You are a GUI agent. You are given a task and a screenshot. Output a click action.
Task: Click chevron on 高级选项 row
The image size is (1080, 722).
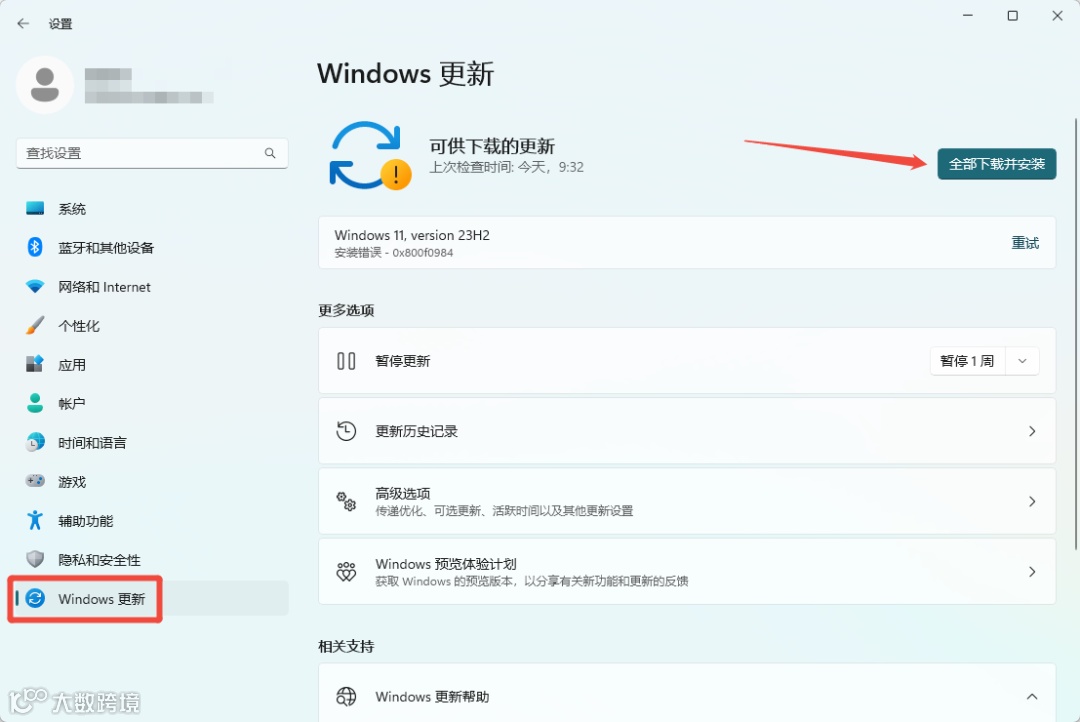point(1032,501)
